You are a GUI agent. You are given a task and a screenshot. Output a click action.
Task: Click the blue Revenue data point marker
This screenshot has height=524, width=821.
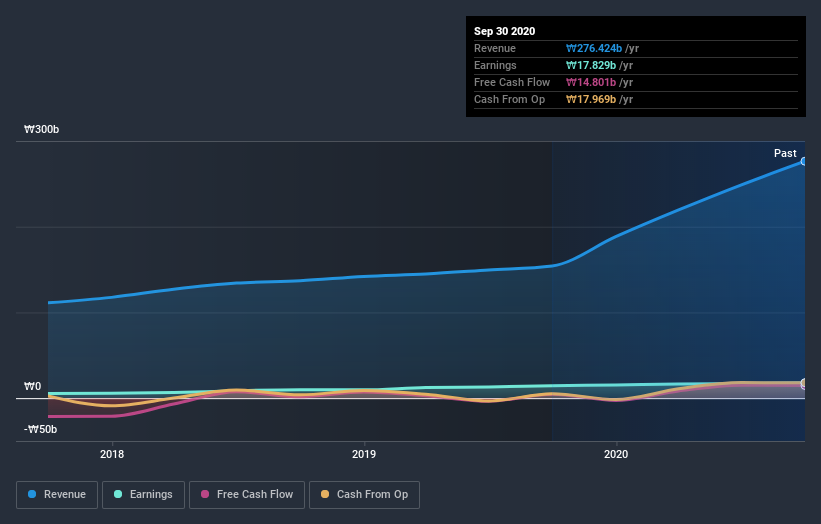pyautogui.click(x=804, y=162)
